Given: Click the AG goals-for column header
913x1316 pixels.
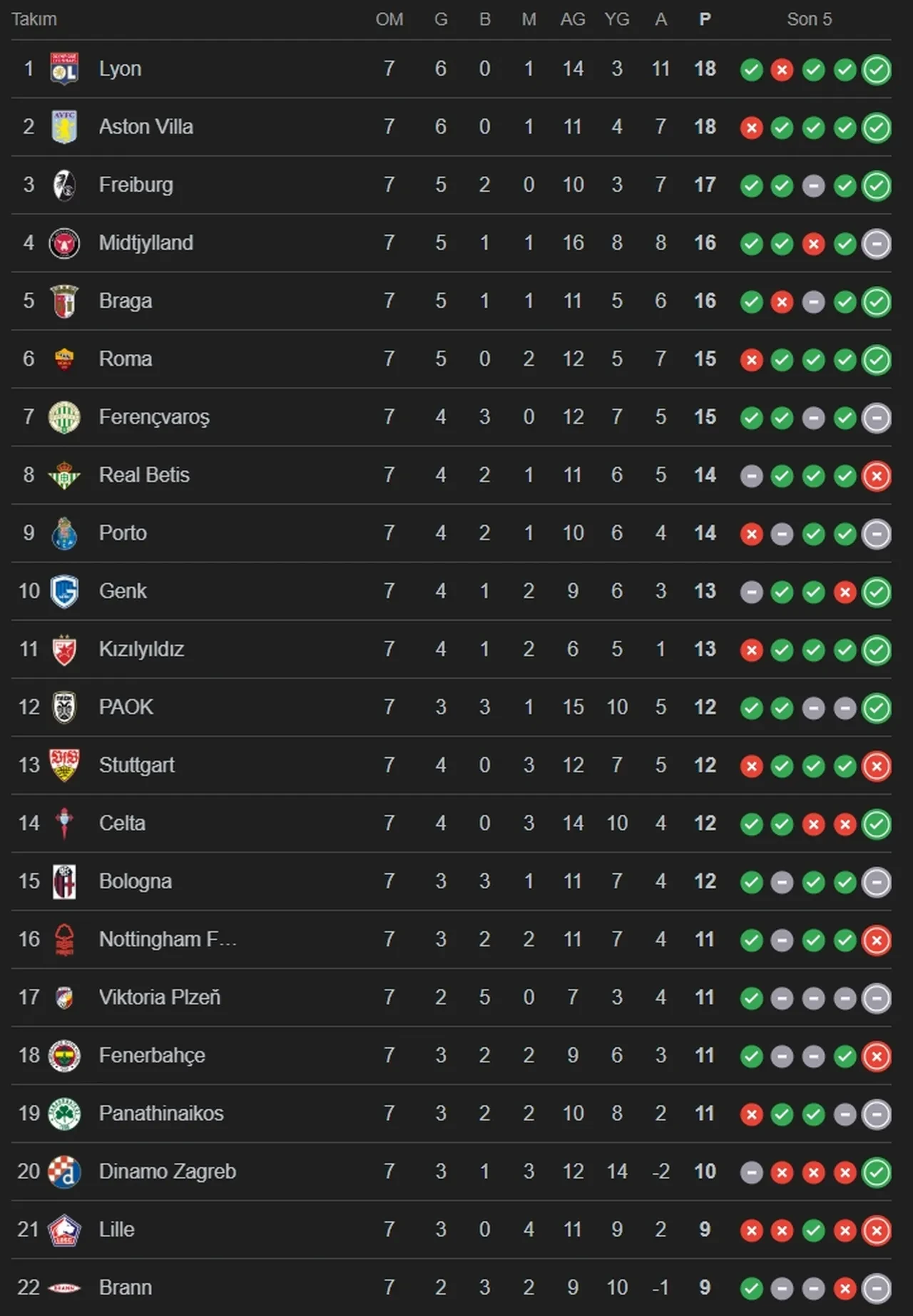Looking at the screenshot, I should (573, 19).
